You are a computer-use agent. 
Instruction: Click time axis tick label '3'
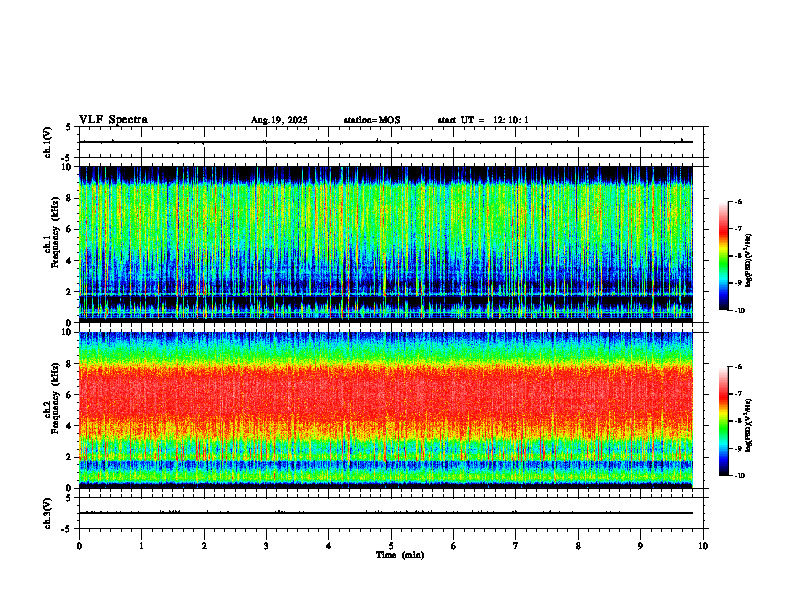pos(266,546)
